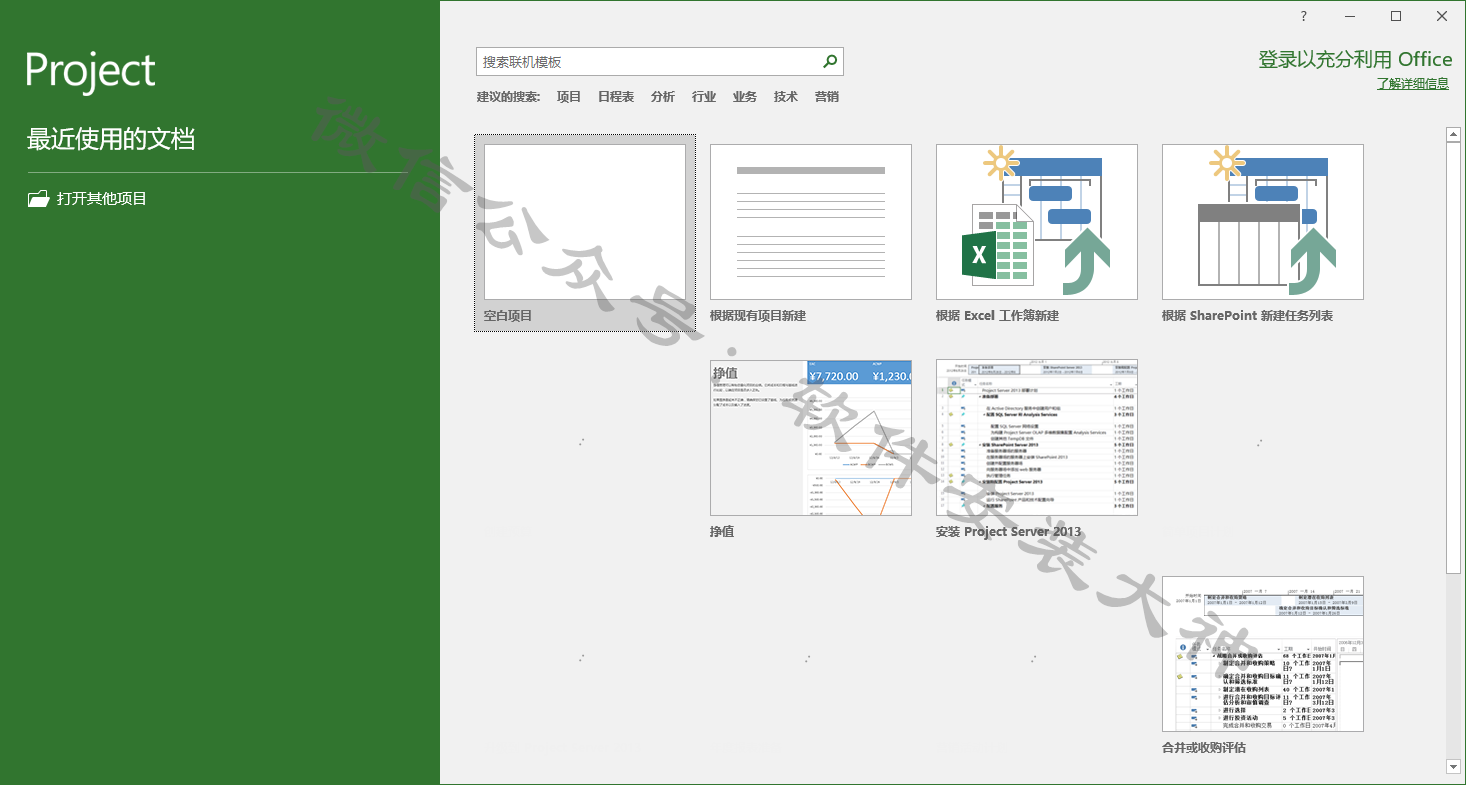Screen dimensions: 1466x785
Task: Open the help question mark icon
Action: point(1304,16)
